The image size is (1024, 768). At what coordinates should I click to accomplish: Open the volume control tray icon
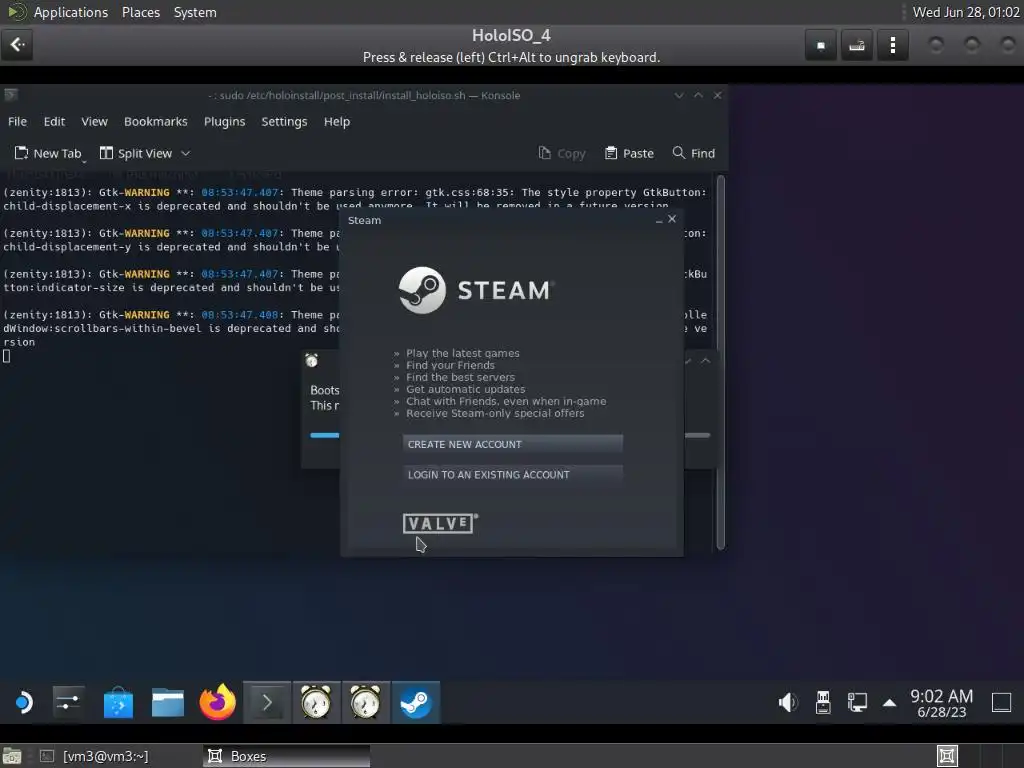(x=788, y=703)
